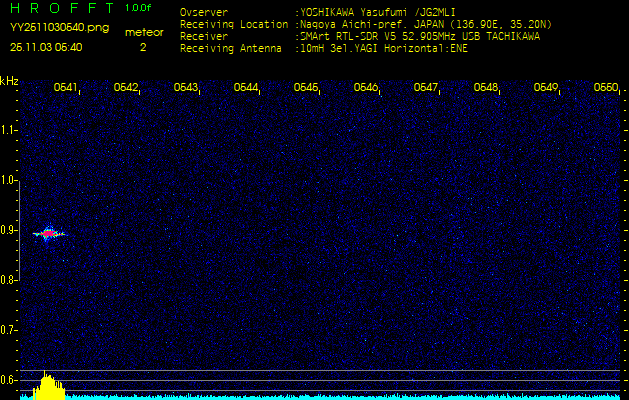Click the 0.6 kHz frequency label
Viewport: 629px width, 400px height.
click(x=9, y=380)
